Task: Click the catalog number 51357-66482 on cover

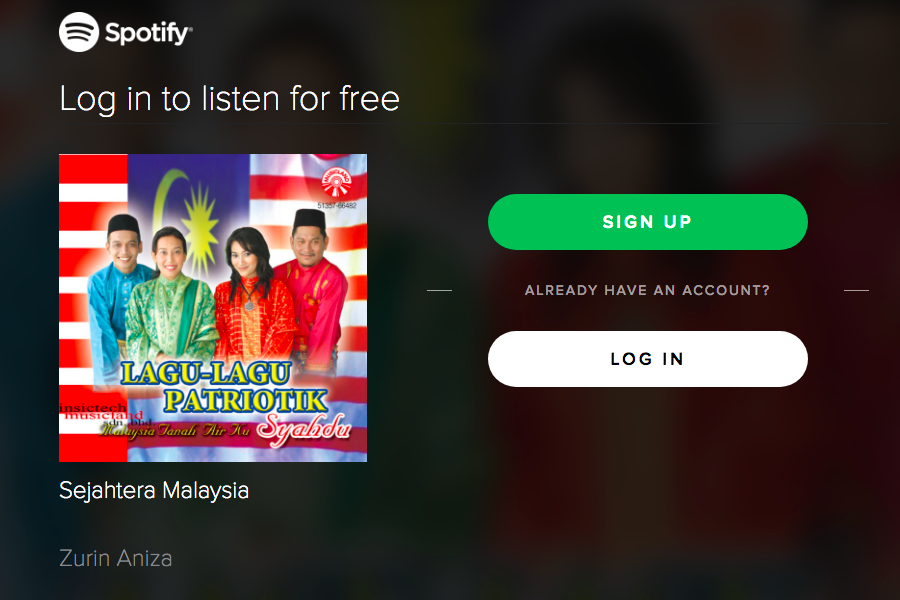Action: click(x=337, y=205)
